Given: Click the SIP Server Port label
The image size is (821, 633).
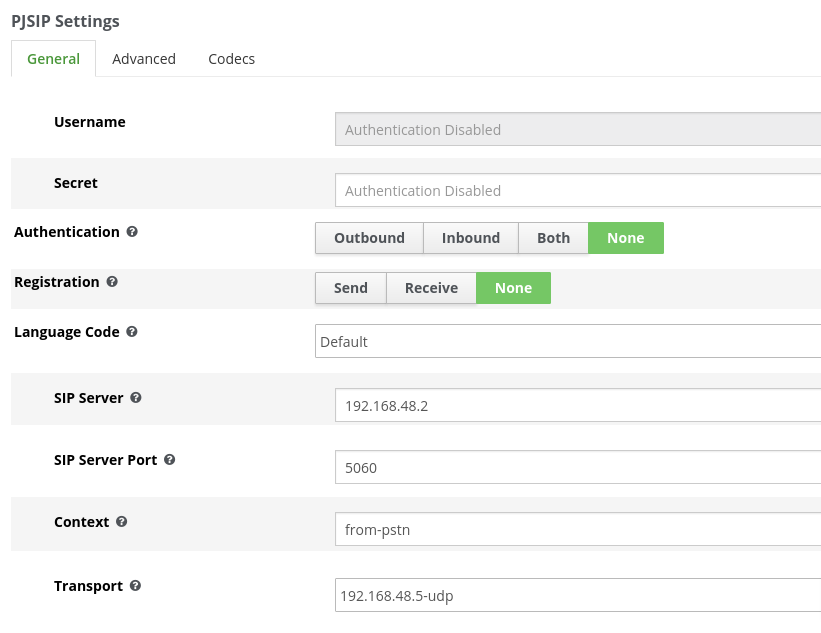Looking at the screenshot, I should (x=105, y=460).
